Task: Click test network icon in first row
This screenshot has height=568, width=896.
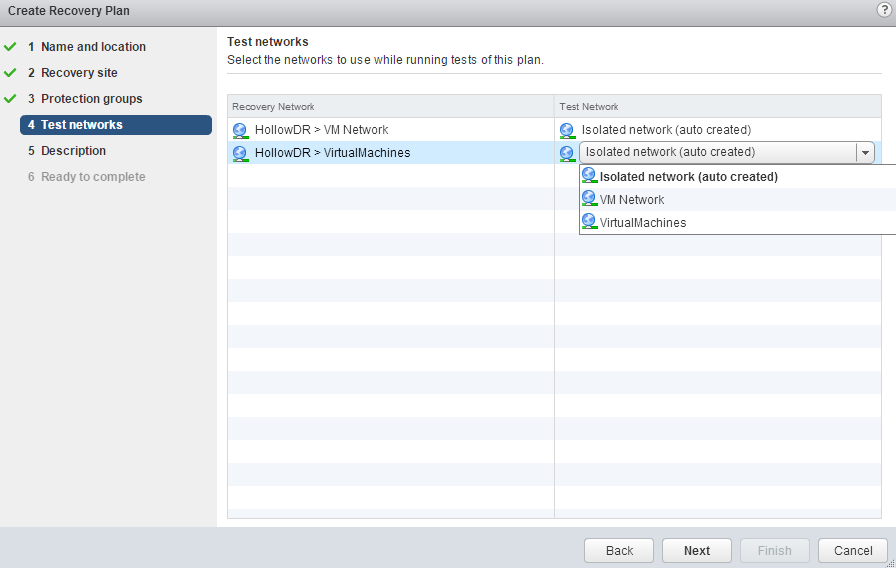Action: [567, 130]
